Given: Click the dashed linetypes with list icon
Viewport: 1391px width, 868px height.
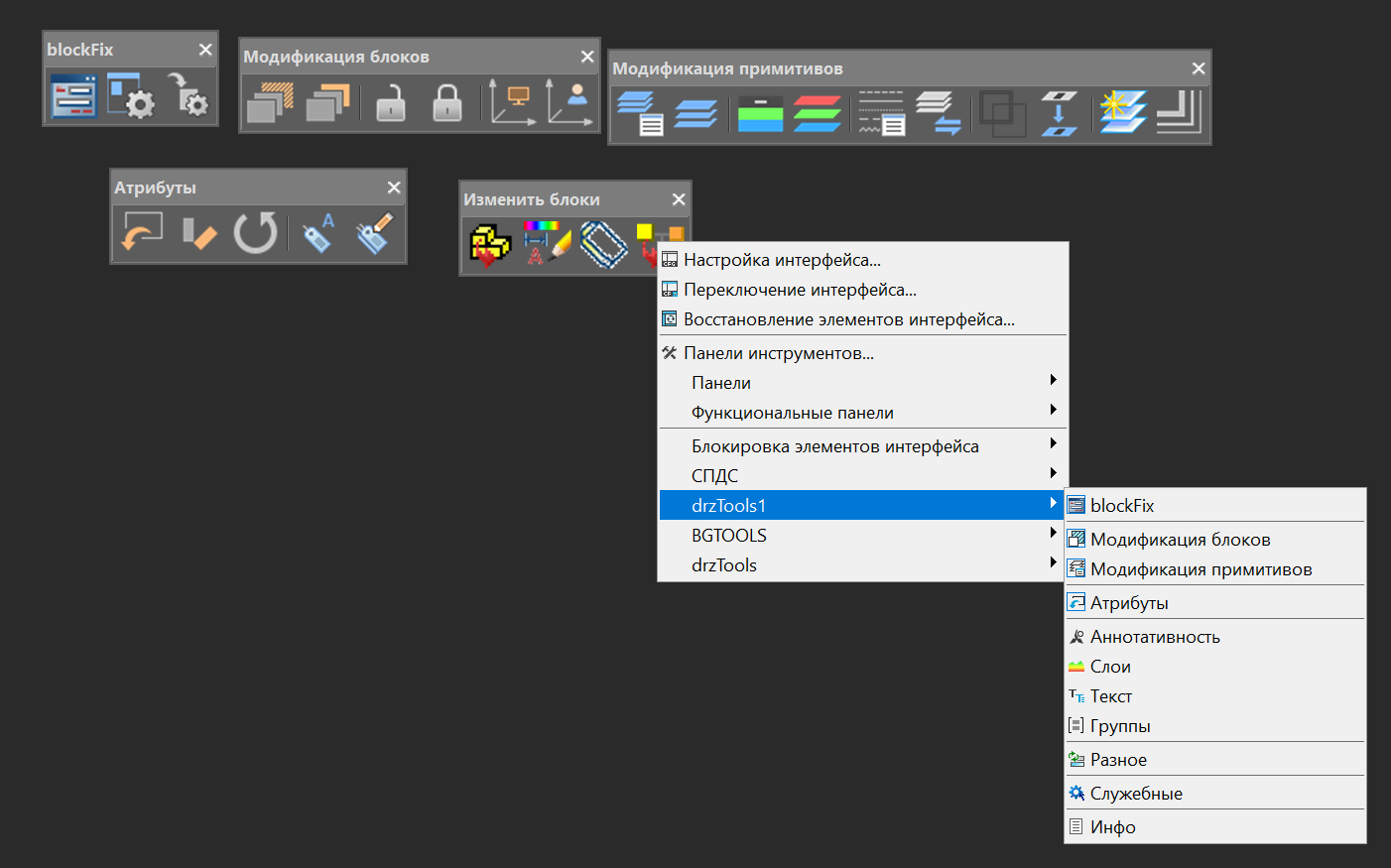Looking at the screenshot, I should coord(881,113).
